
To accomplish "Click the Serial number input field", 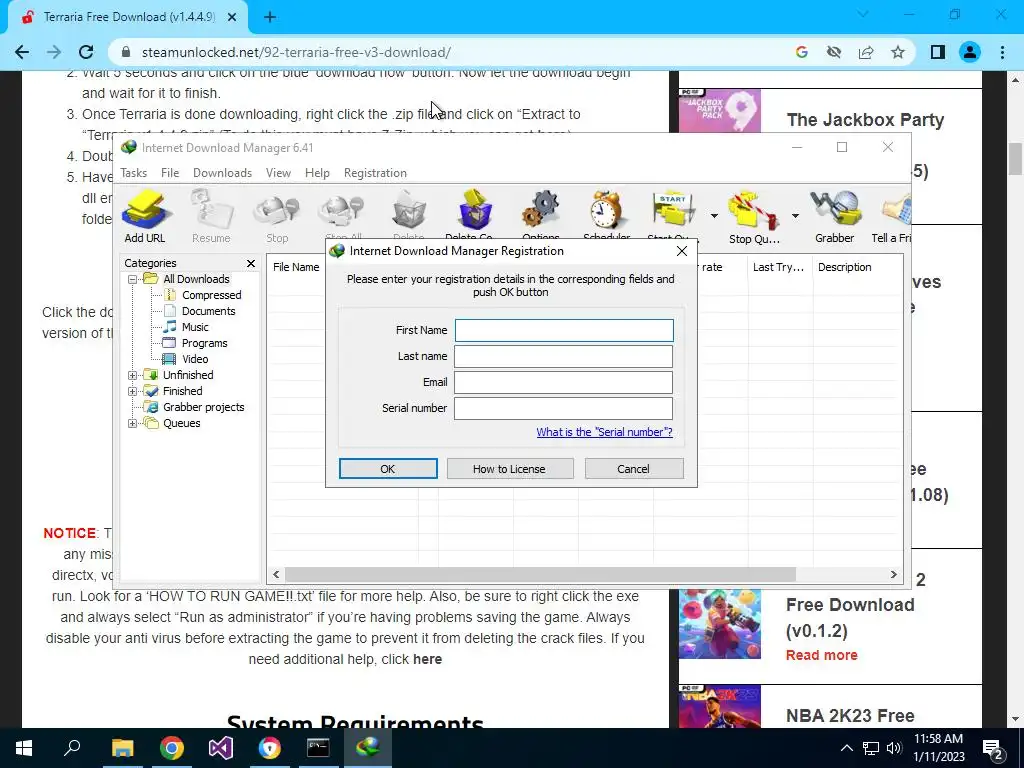I will (x=564, y=409).
